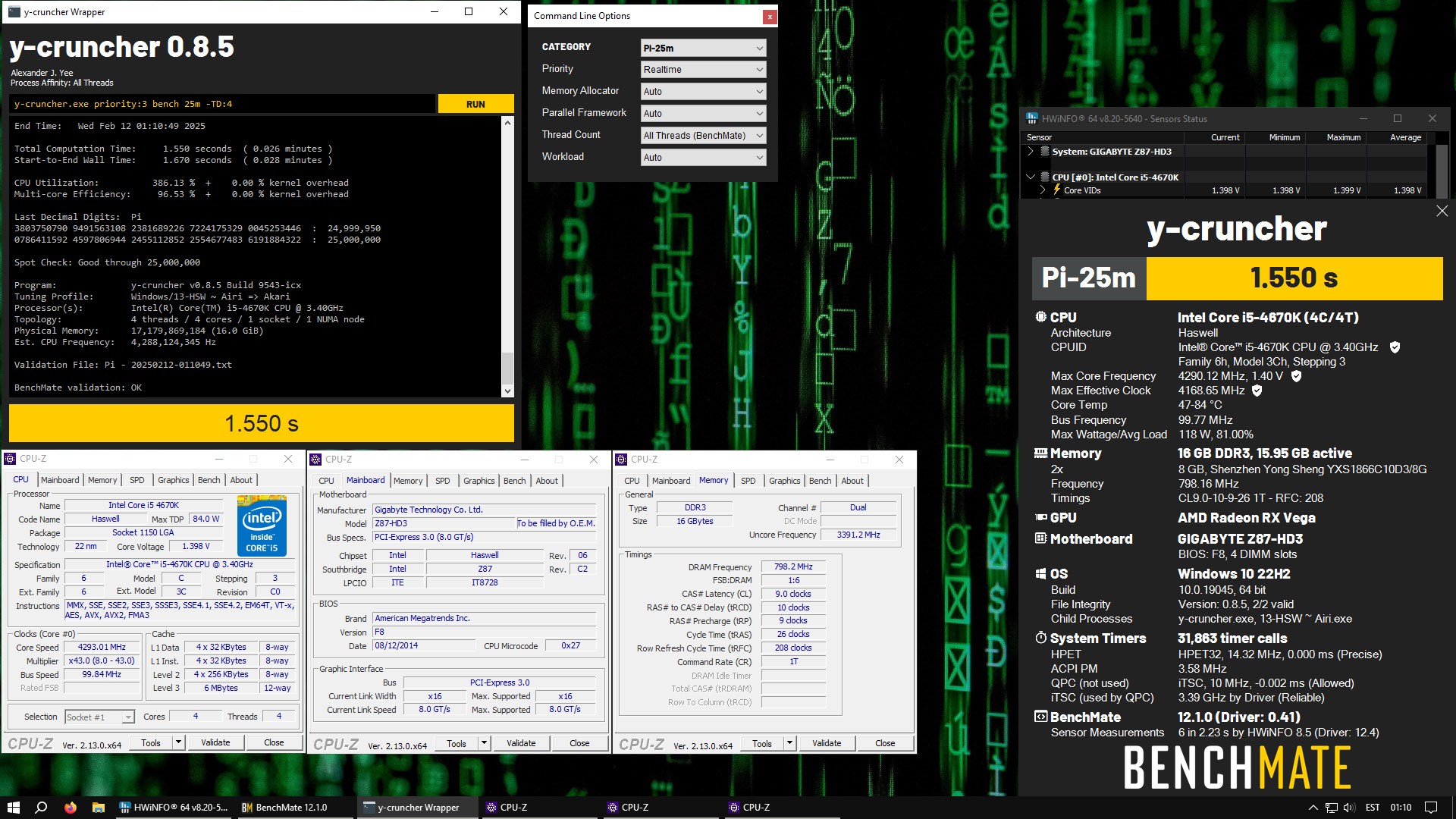Open the Thread Count dropdown
Viewport: 1456px width, 819px height.
703,135
